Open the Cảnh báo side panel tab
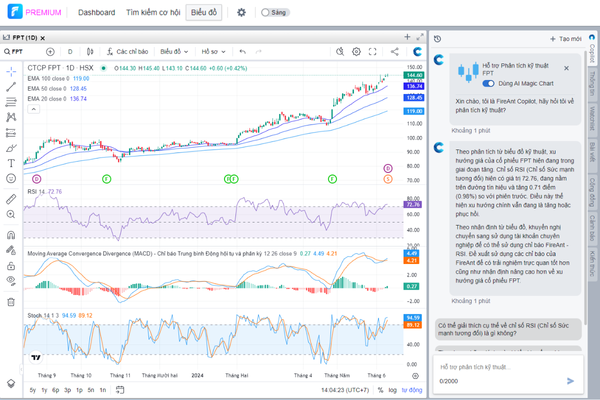Screen dimensions: 600x400 click(592, 229)
